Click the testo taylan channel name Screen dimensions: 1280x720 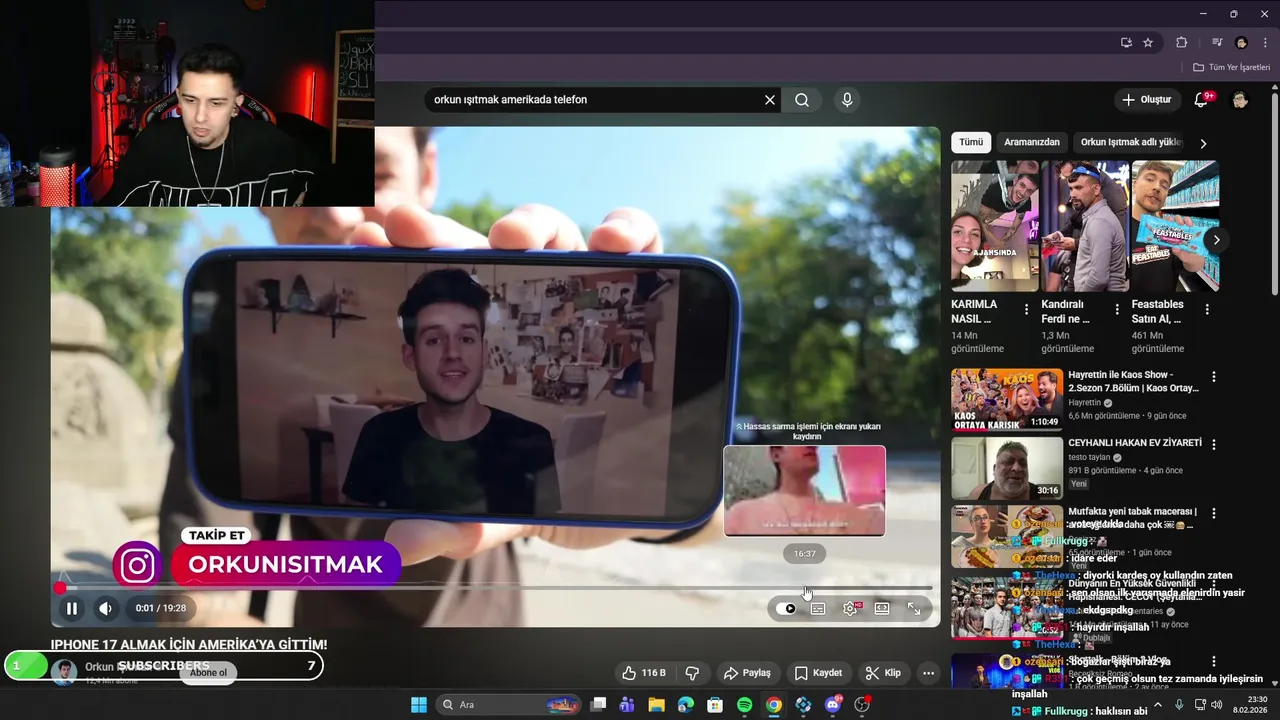[1089, 457]
